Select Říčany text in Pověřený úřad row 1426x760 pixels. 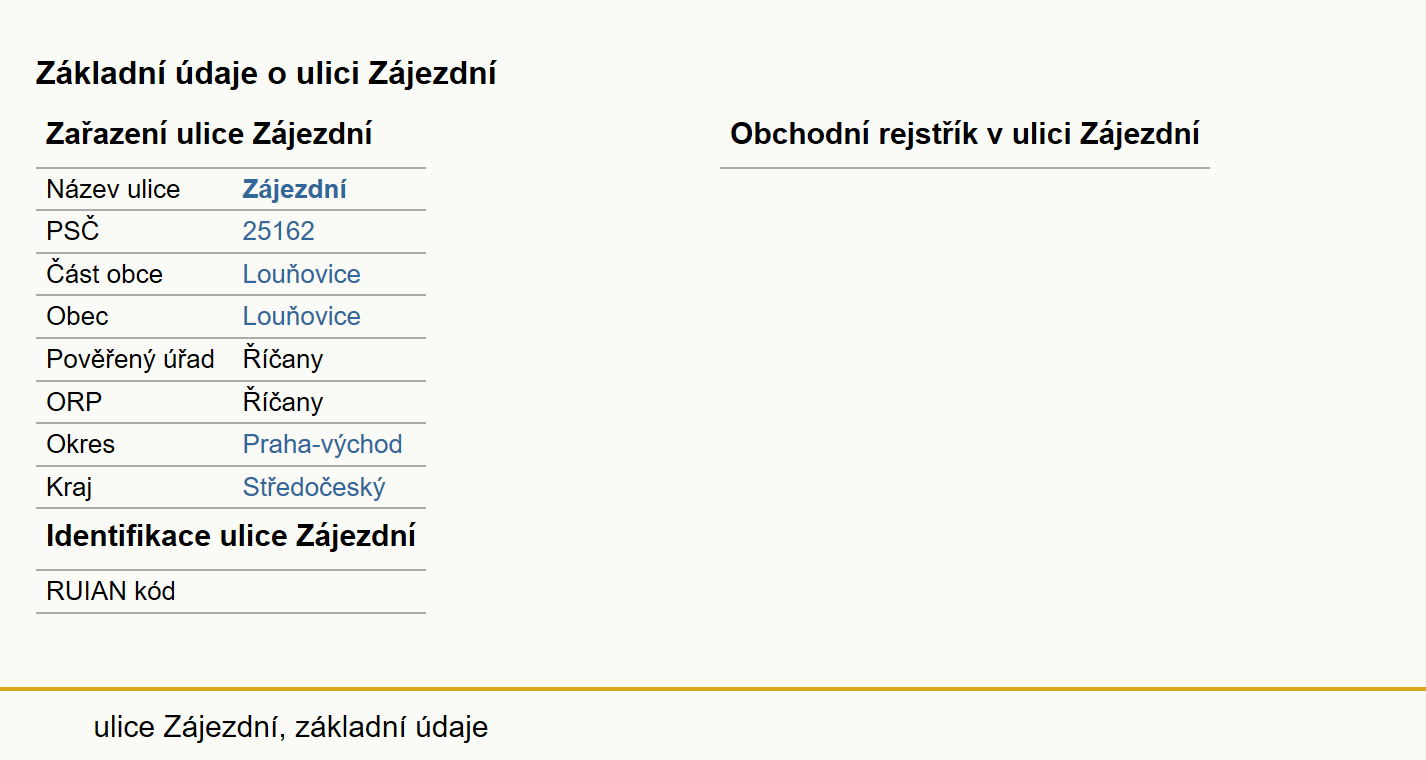(283, 360)
